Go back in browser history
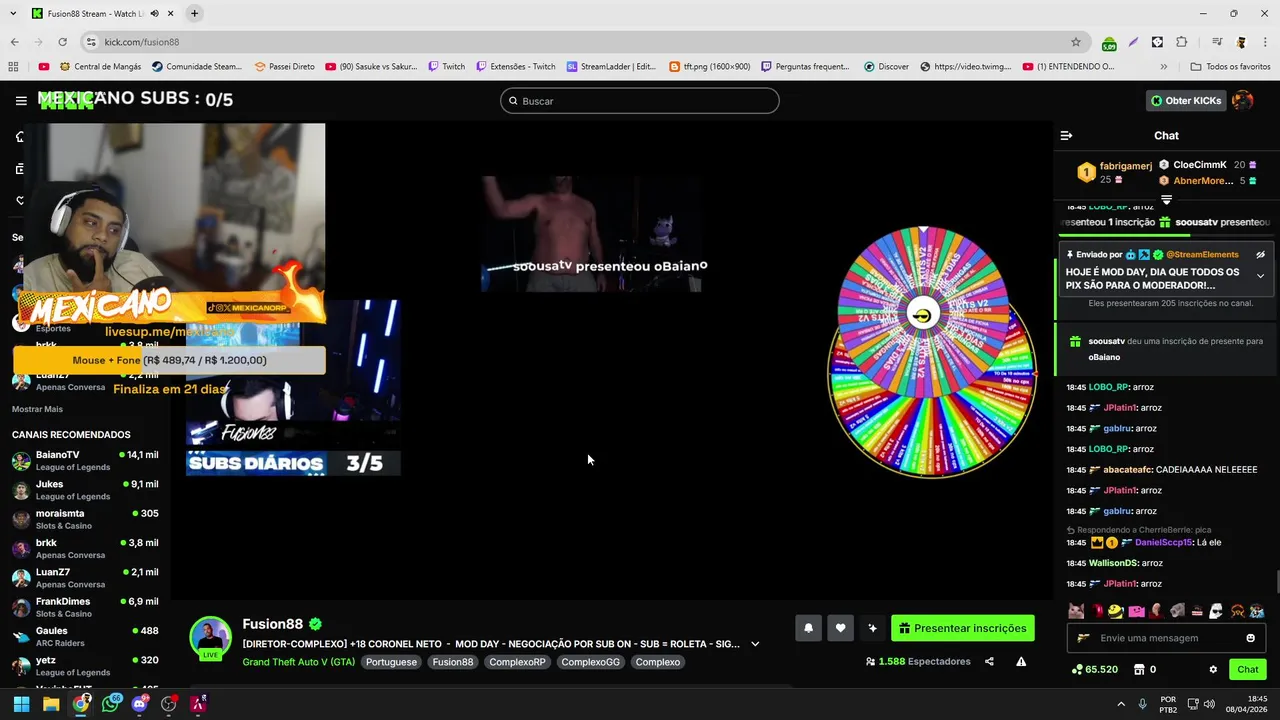This screenshot has width=1280, height=720. tap(14, 42)
